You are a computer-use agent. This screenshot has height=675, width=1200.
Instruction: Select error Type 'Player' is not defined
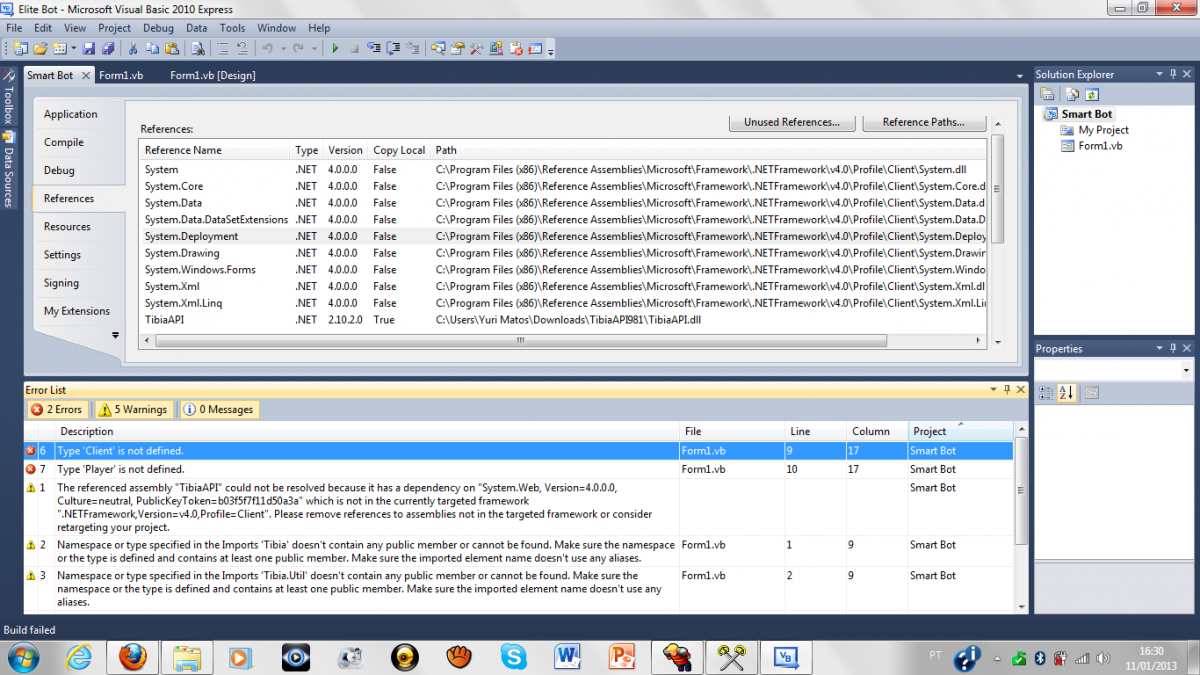(518, 469)
